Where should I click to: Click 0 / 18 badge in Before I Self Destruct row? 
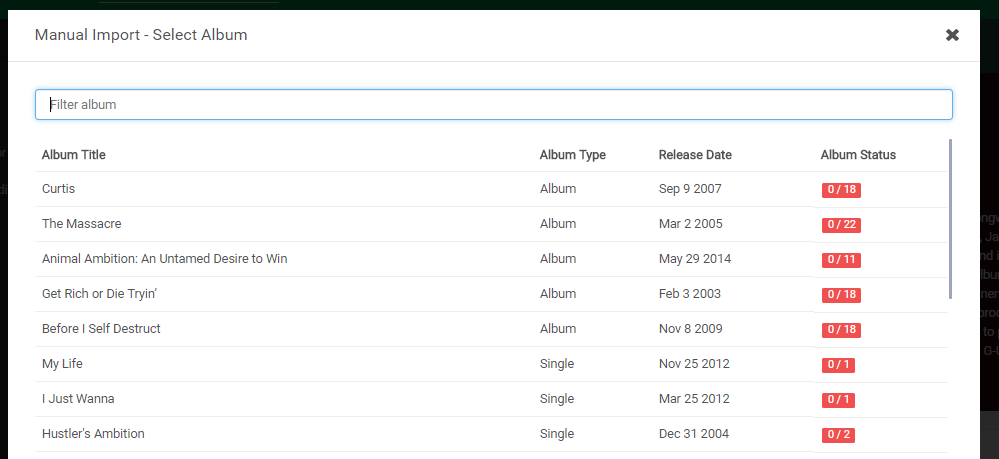pyautogui.click(x=841, y=330)
